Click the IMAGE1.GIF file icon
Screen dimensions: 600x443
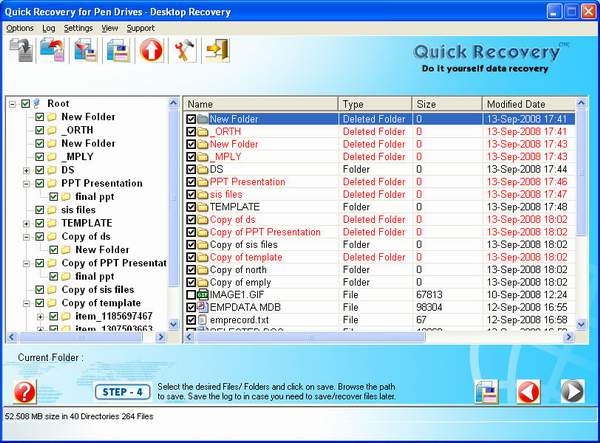202,295
